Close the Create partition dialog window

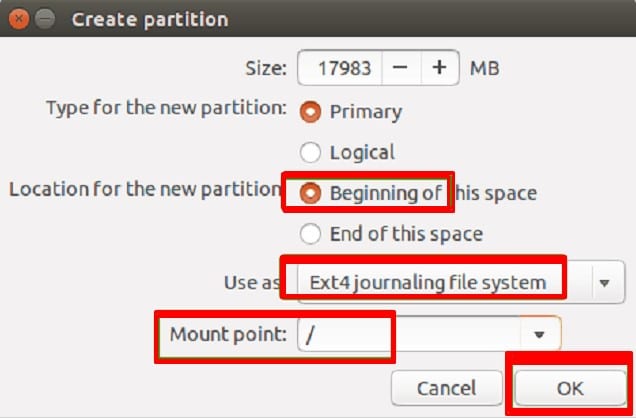20,19
